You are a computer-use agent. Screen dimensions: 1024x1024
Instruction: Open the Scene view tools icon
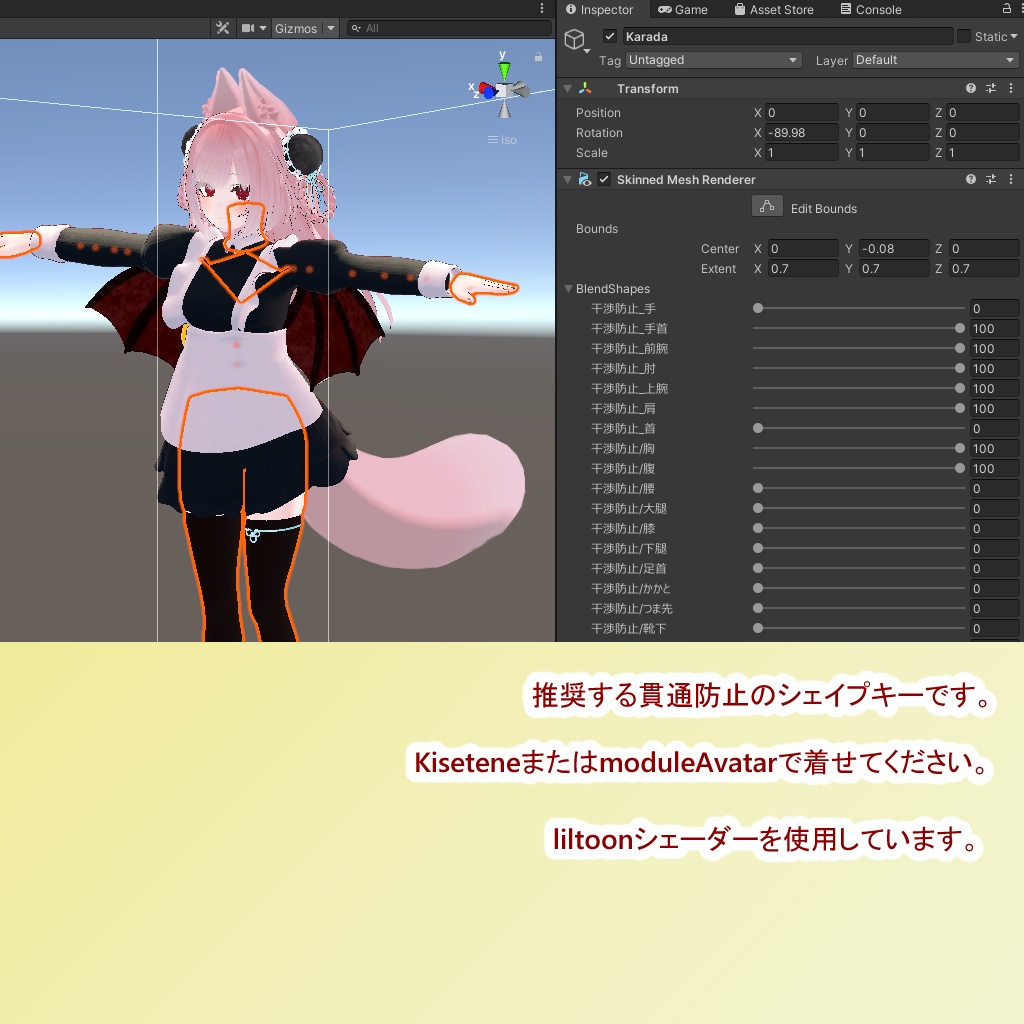(x=222, y=28)
